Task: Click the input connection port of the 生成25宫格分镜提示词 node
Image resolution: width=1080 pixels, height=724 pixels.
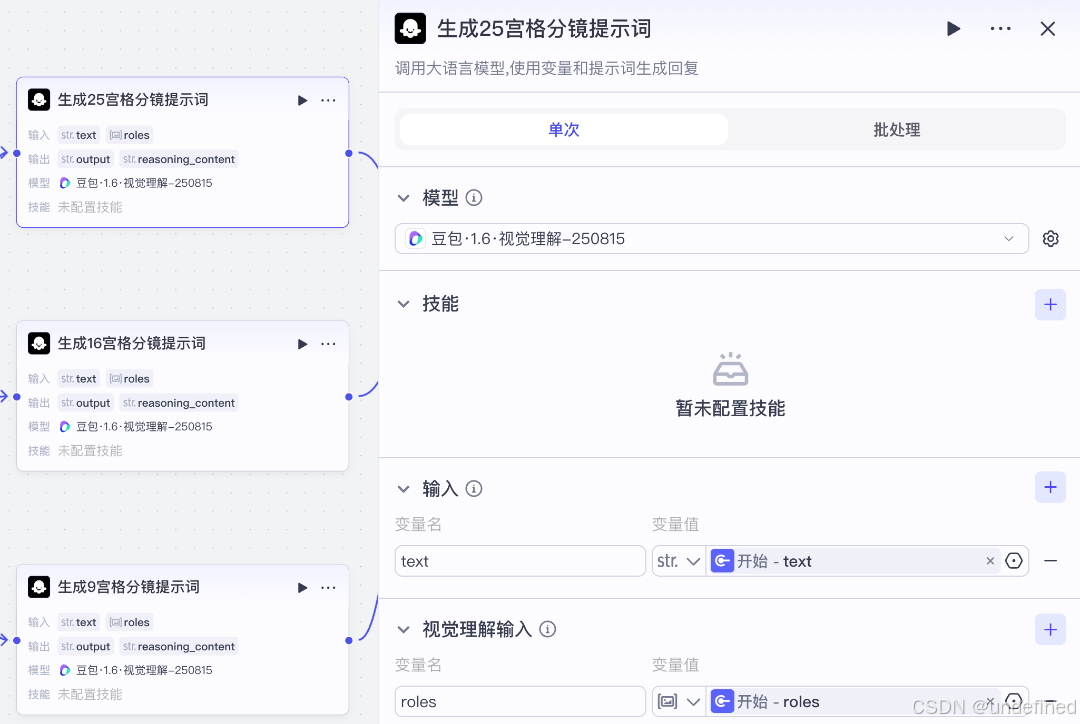Action: click(x=17, y=153)
